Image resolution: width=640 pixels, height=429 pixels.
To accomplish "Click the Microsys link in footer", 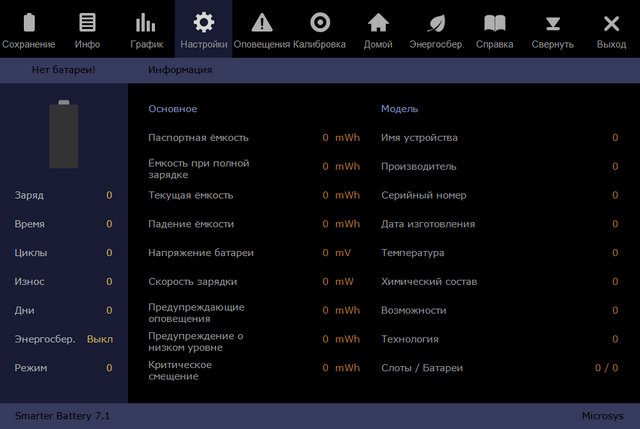I will tap(603, 414).
